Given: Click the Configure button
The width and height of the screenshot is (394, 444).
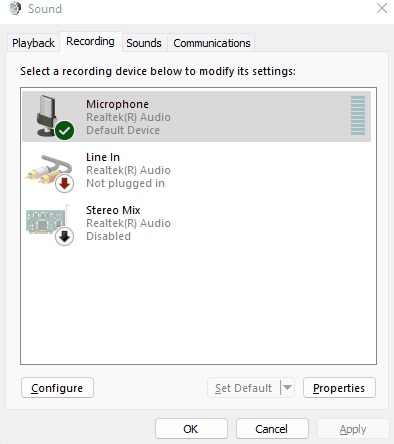Looking at the screenshot, I should (x=57, y=388).
